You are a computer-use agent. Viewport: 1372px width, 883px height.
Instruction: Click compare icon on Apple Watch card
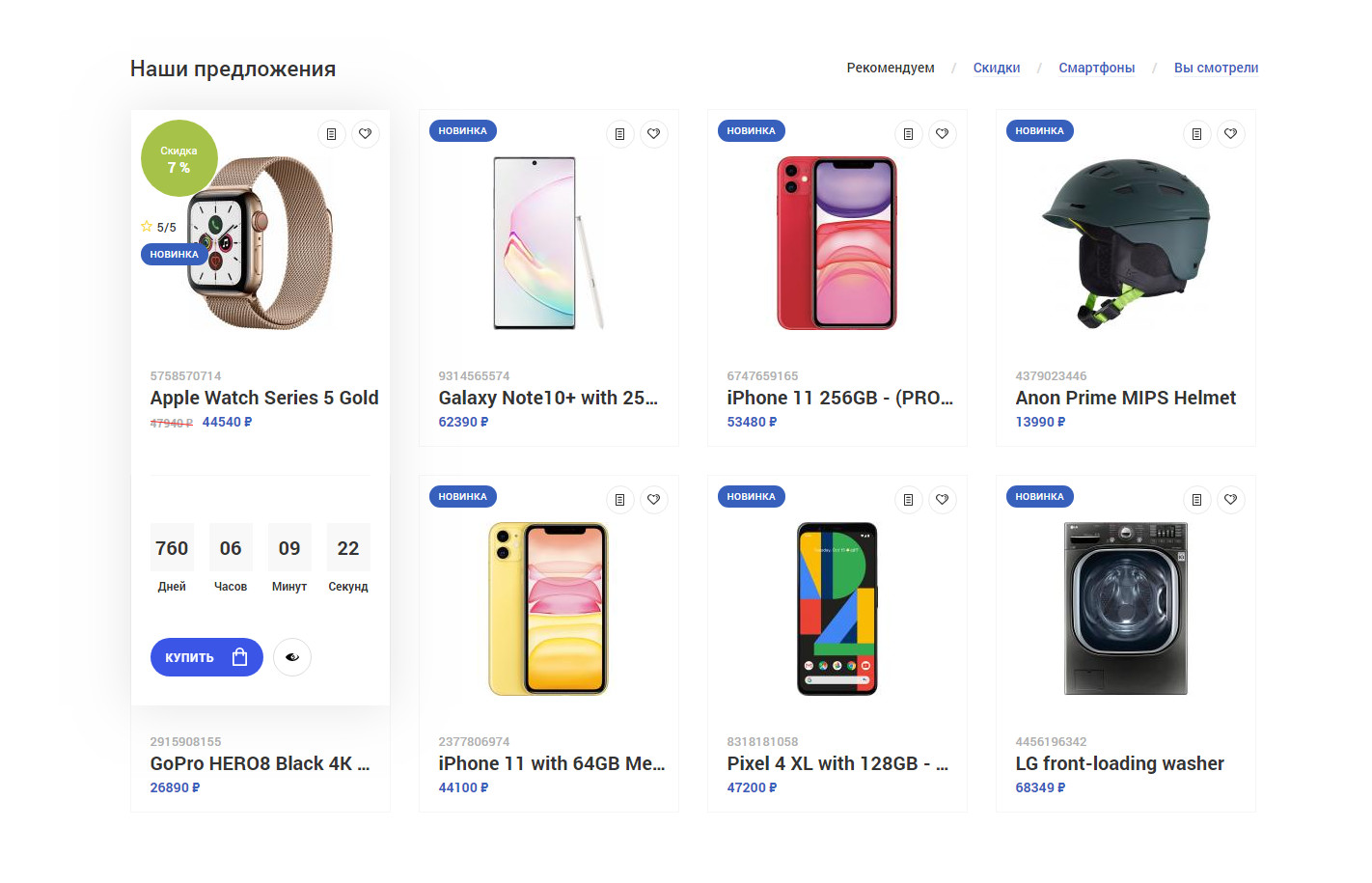331,134
